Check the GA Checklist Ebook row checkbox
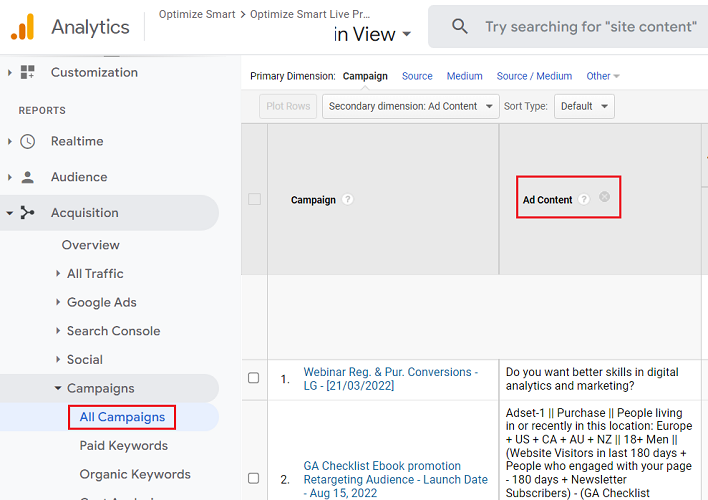Image resolution: width=708 pixels, height=500 pixels. 254,478
